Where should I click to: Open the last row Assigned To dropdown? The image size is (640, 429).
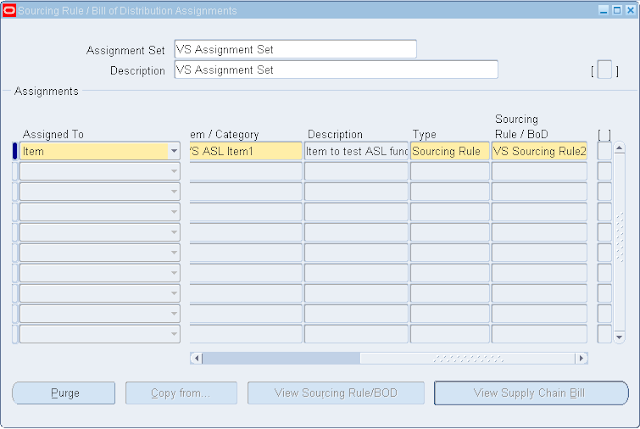[174, 335]
